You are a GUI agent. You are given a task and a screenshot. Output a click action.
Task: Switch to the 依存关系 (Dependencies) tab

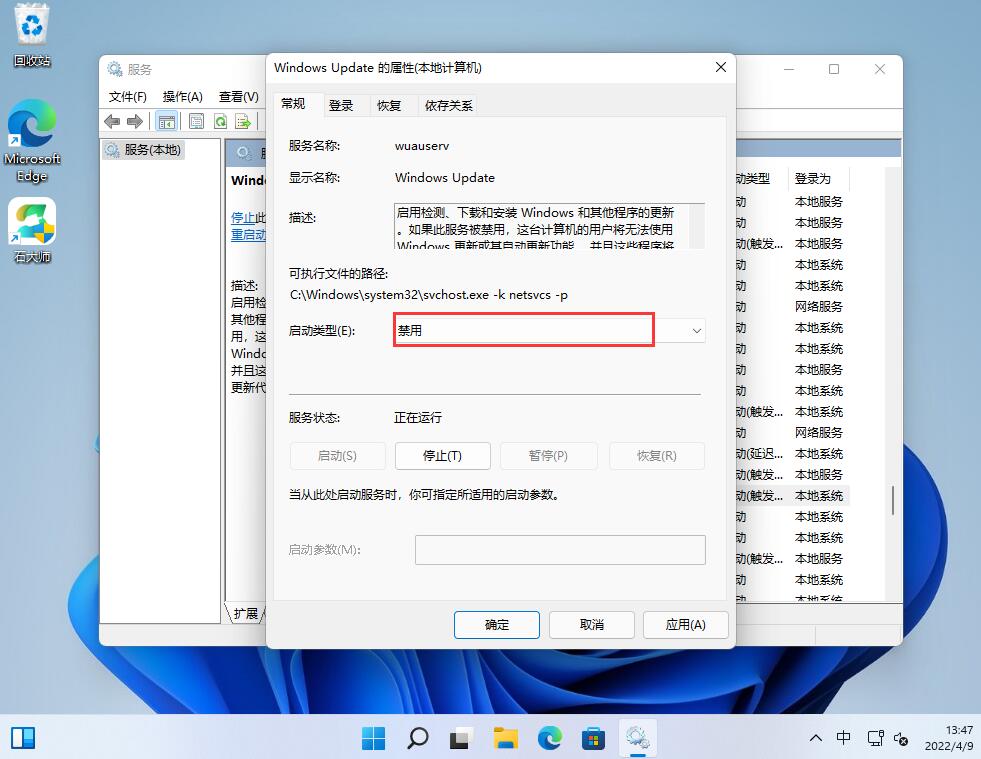(x=448, y=104)
